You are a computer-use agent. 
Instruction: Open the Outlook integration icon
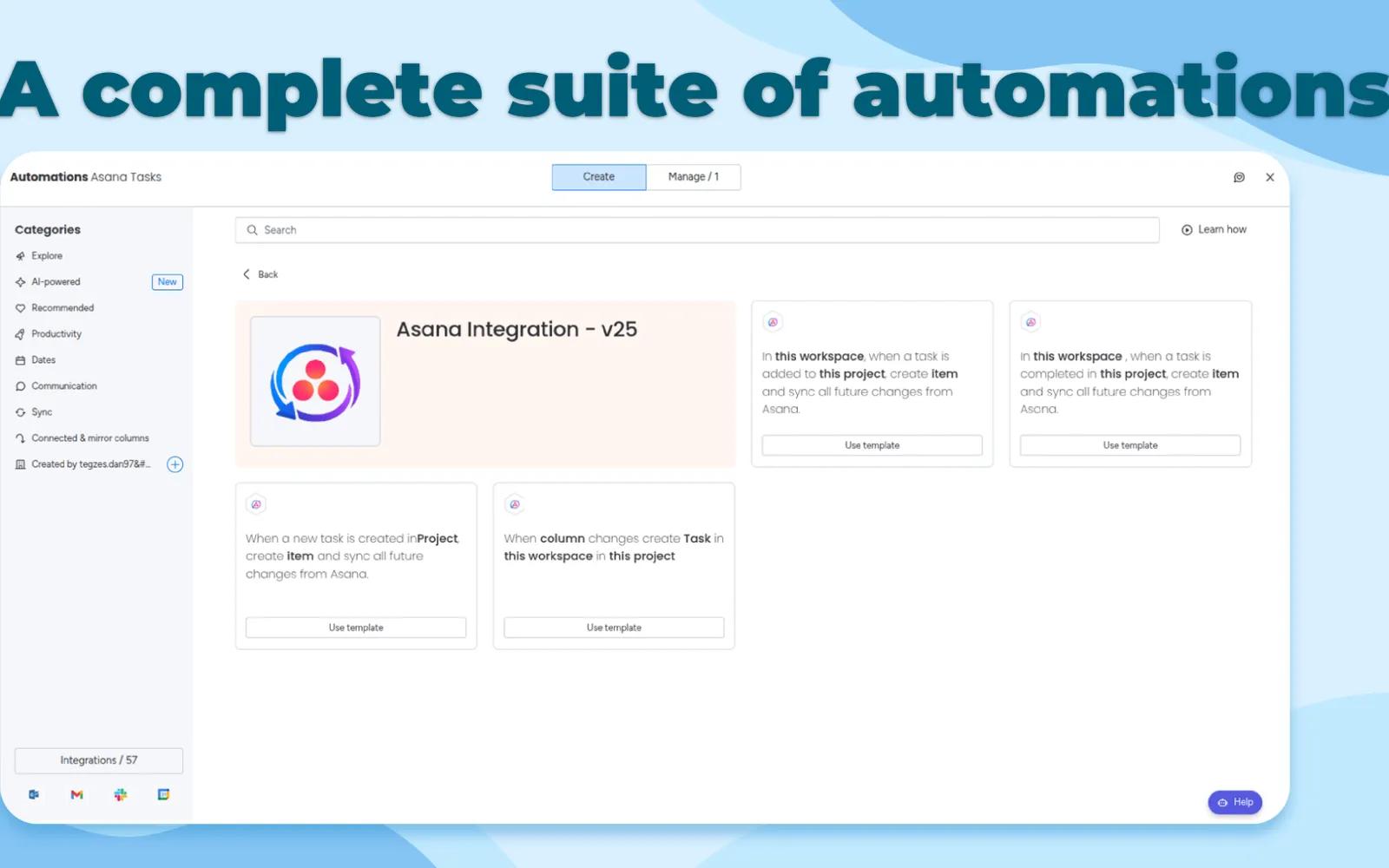pos(34,795)
